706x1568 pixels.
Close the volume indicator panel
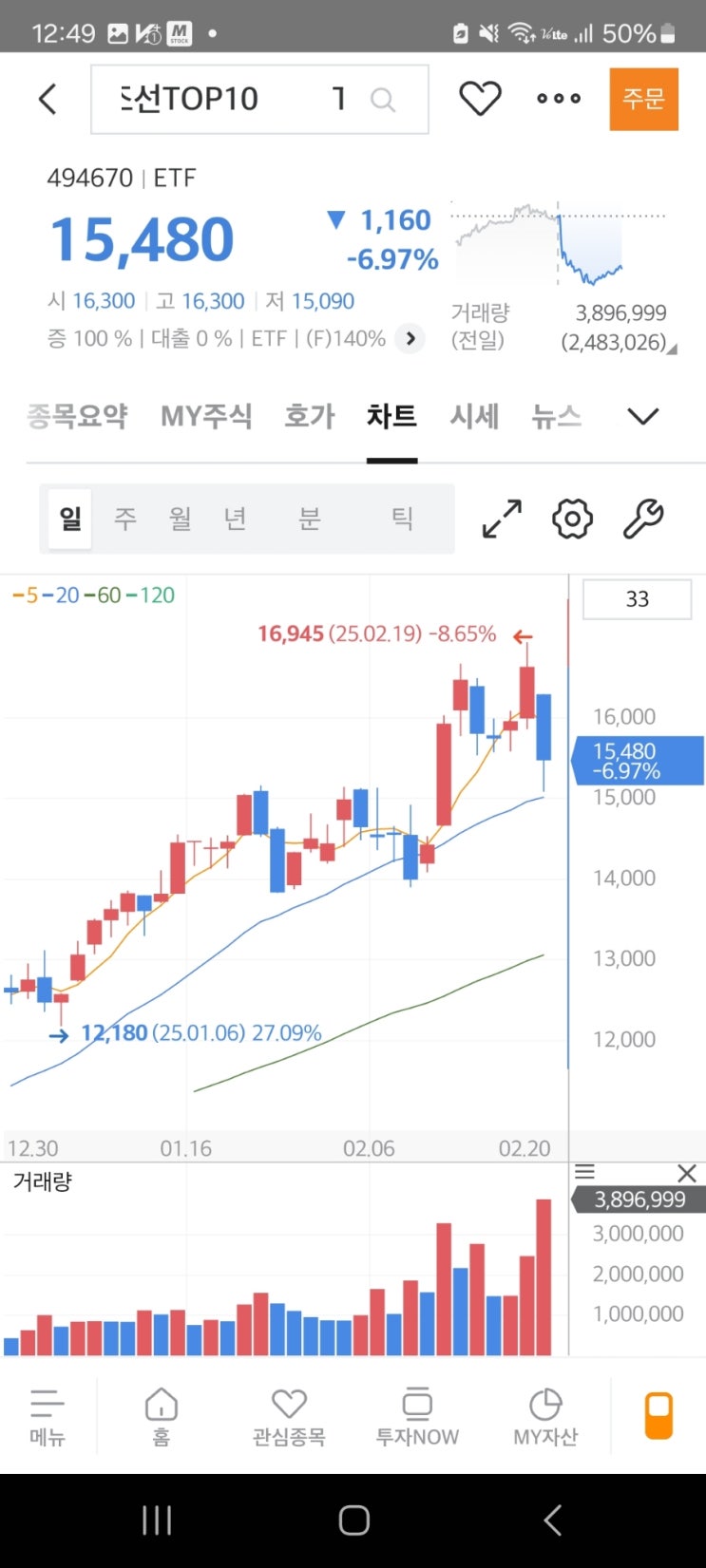click(687, 1173)
